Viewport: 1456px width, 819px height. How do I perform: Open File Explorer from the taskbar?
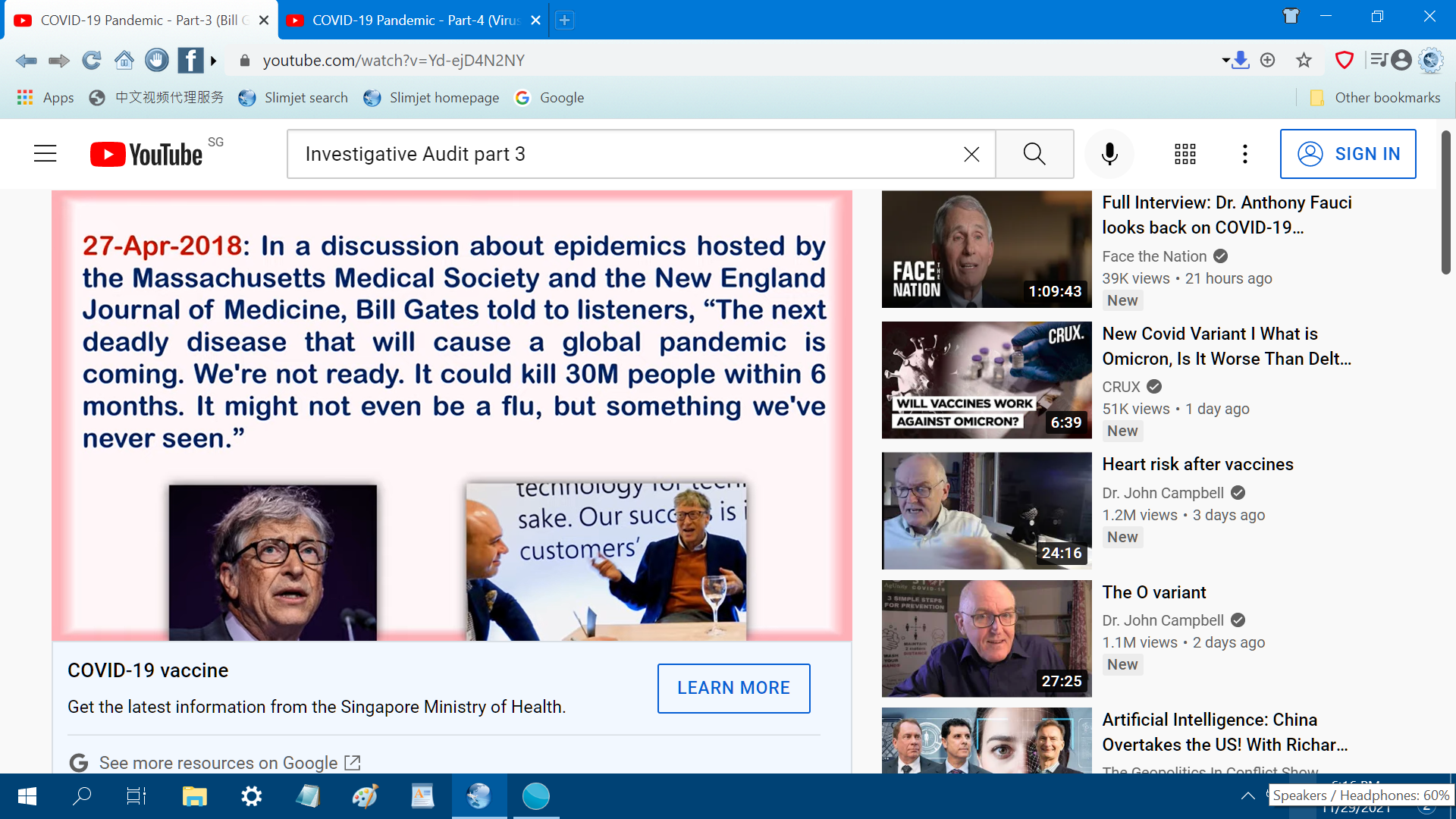[194, 796]
